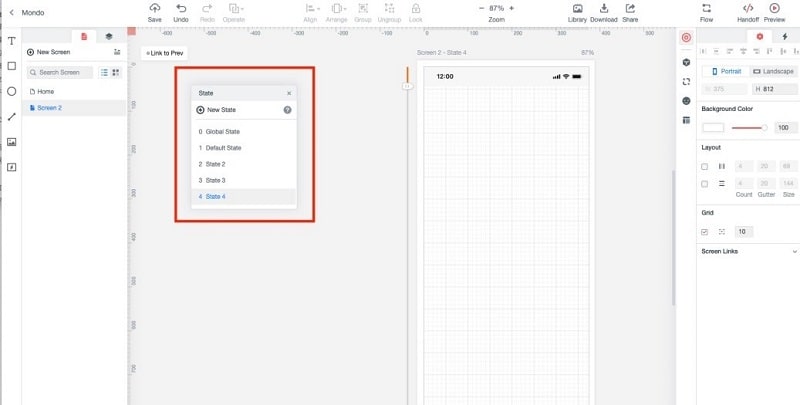Open the Flow view

coord(707,8)
